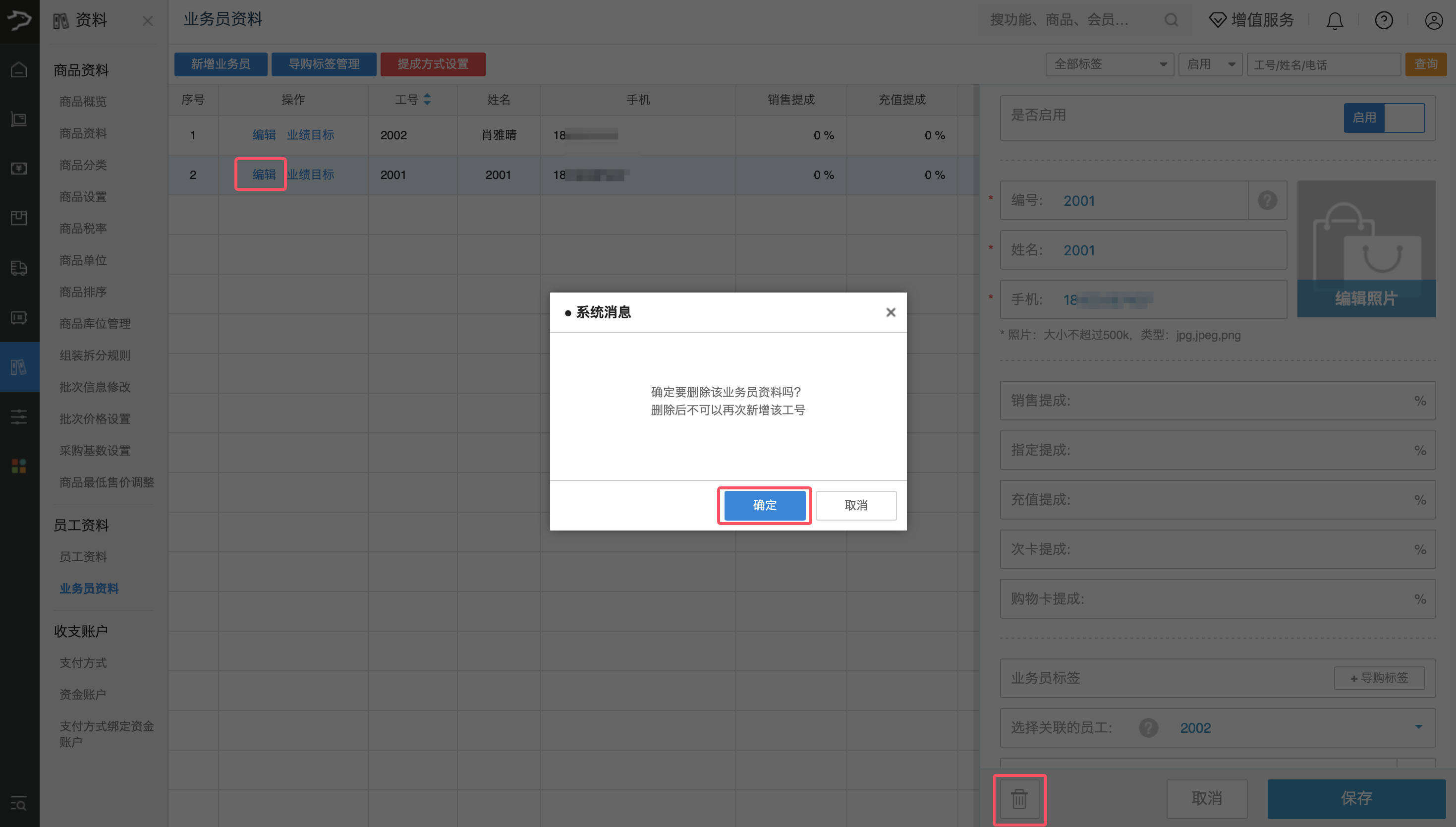Expand the 选择关联的员工 dropdown
The height and width of the screenshot is (827, 1456).
(1418, 727)
